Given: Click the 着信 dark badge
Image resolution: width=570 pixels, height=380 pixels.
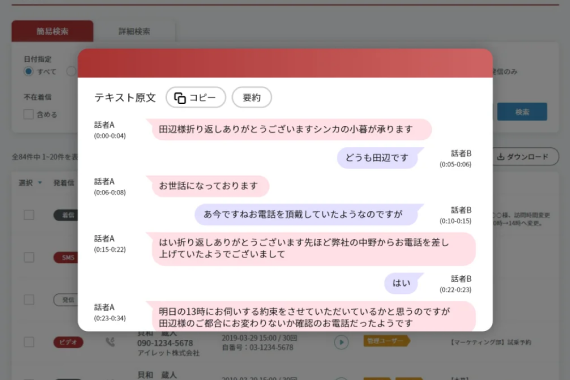Looking at the screenshot, I should point(67,215).
